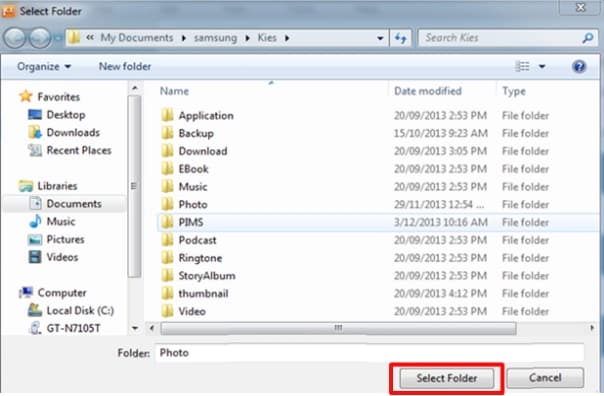Screen dimensions: 604x396
Task: Click the refresh icon beside address bar
Action: [401, 38]
